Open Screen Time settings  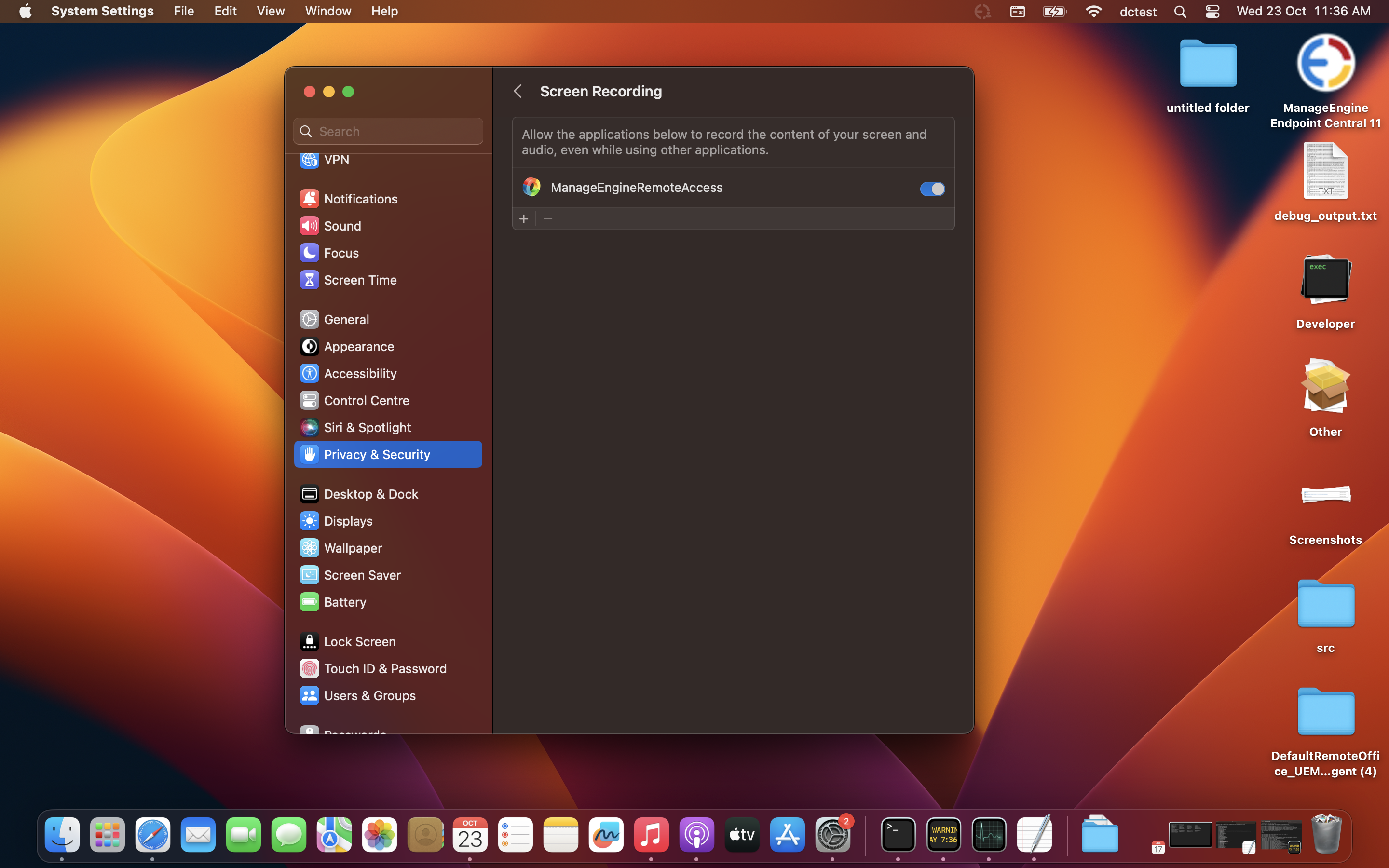(x=360, y=280)
